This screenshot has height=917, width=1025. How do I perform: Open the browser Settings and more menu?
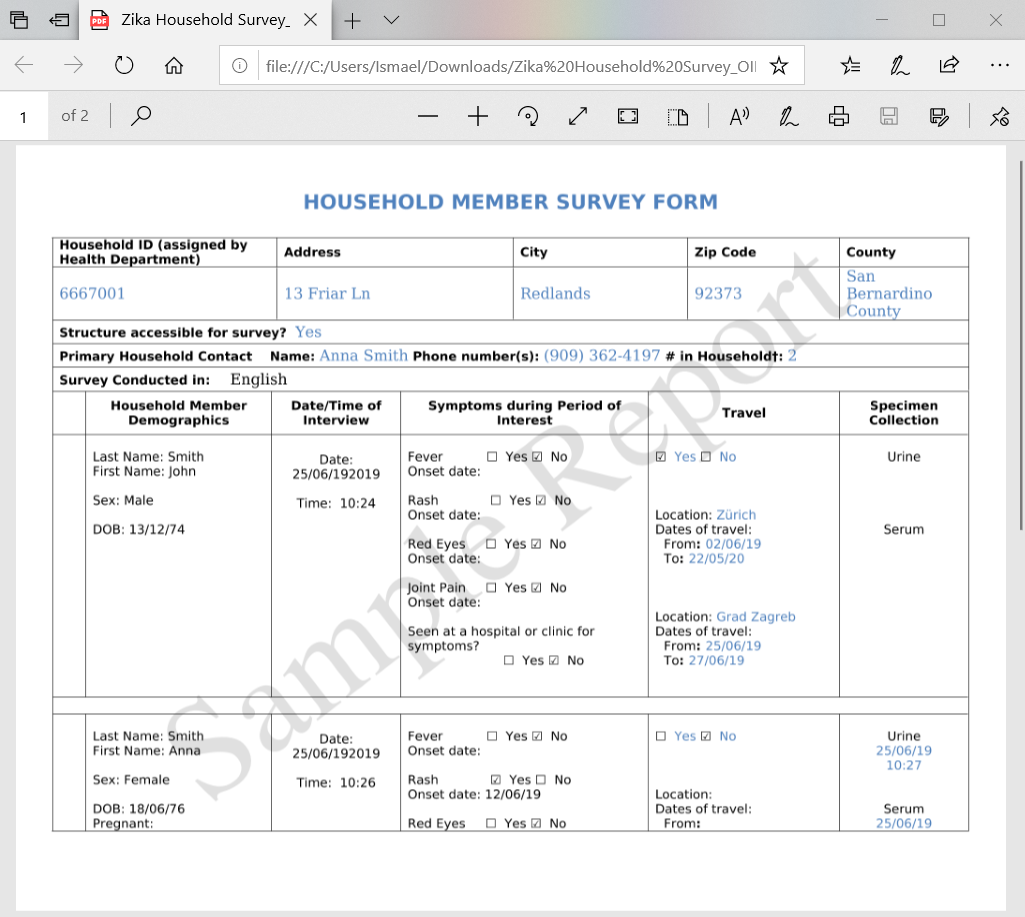click(x=1000, y=65)
